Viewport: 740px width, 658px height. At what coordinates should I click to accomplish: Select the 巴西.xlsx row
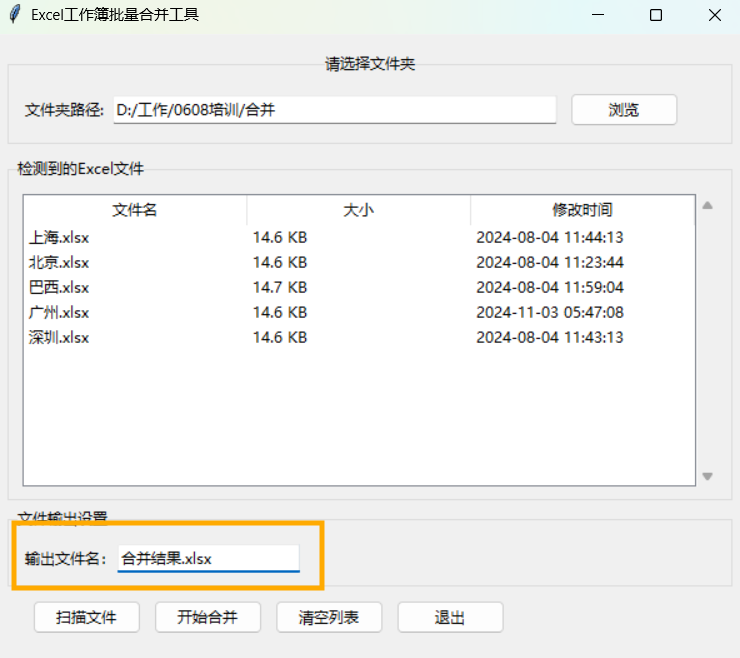[x=359, y=287]
